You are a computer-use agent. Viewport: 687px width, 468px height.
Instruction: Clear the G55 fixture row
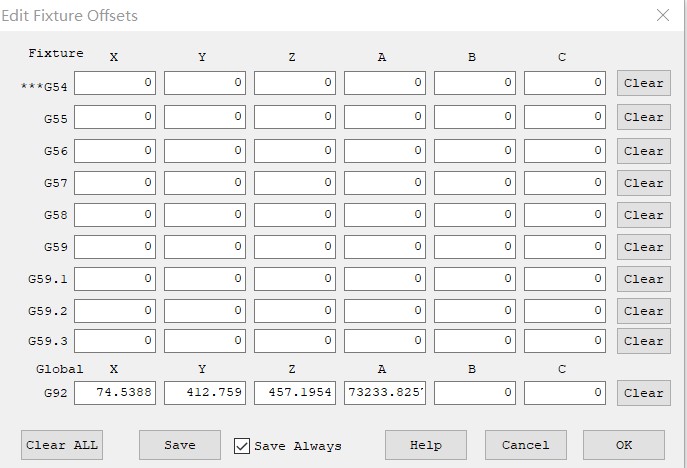[643, 117]
